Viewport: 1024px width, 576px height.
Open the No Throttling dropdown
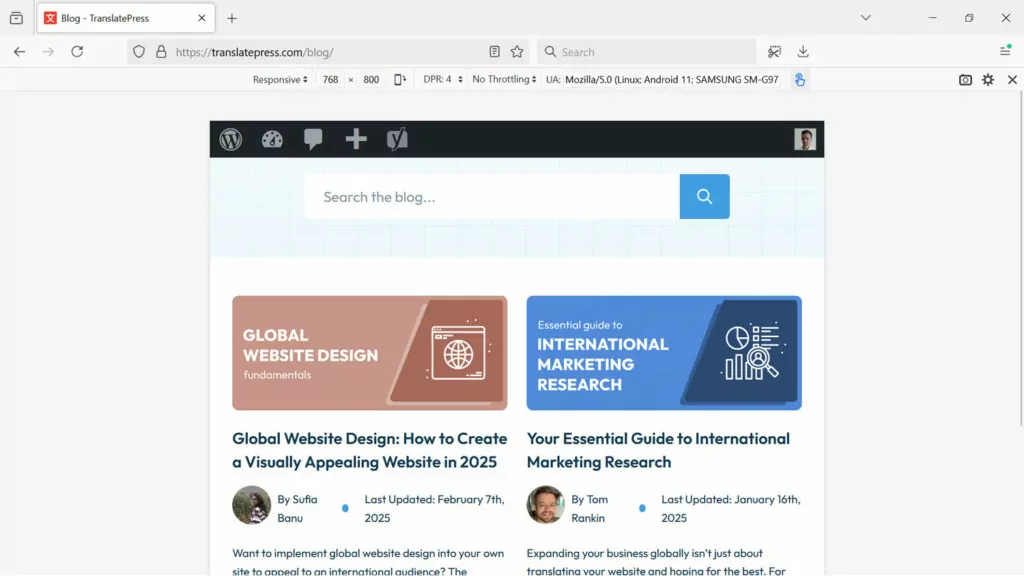(504, 80)
